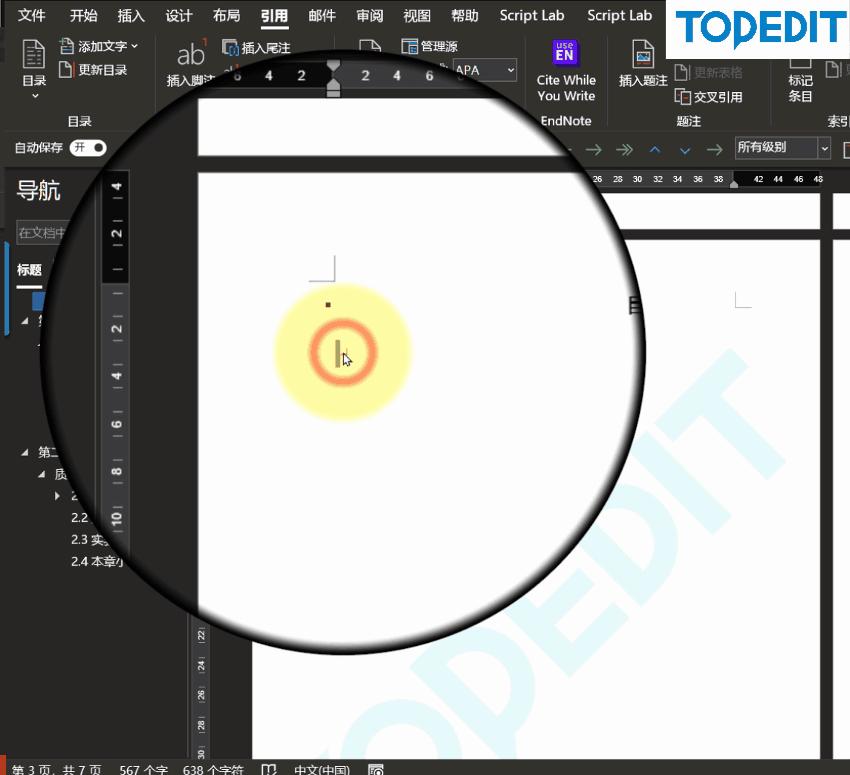The height and width of the screenshot is (775, 850).
Task: Click 中文(中国) language in status bar
Action: (321, 770)
